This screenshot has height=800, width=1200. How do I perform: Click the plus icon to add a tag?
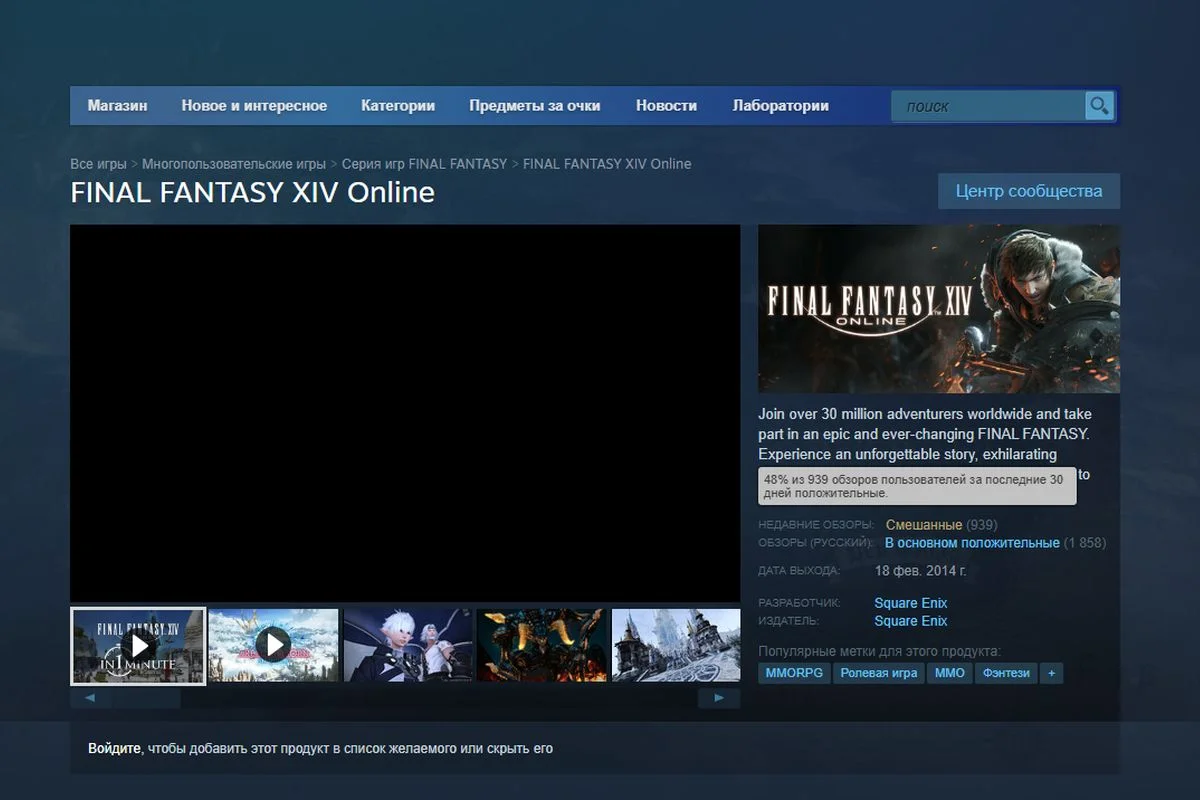(1051, 673)
